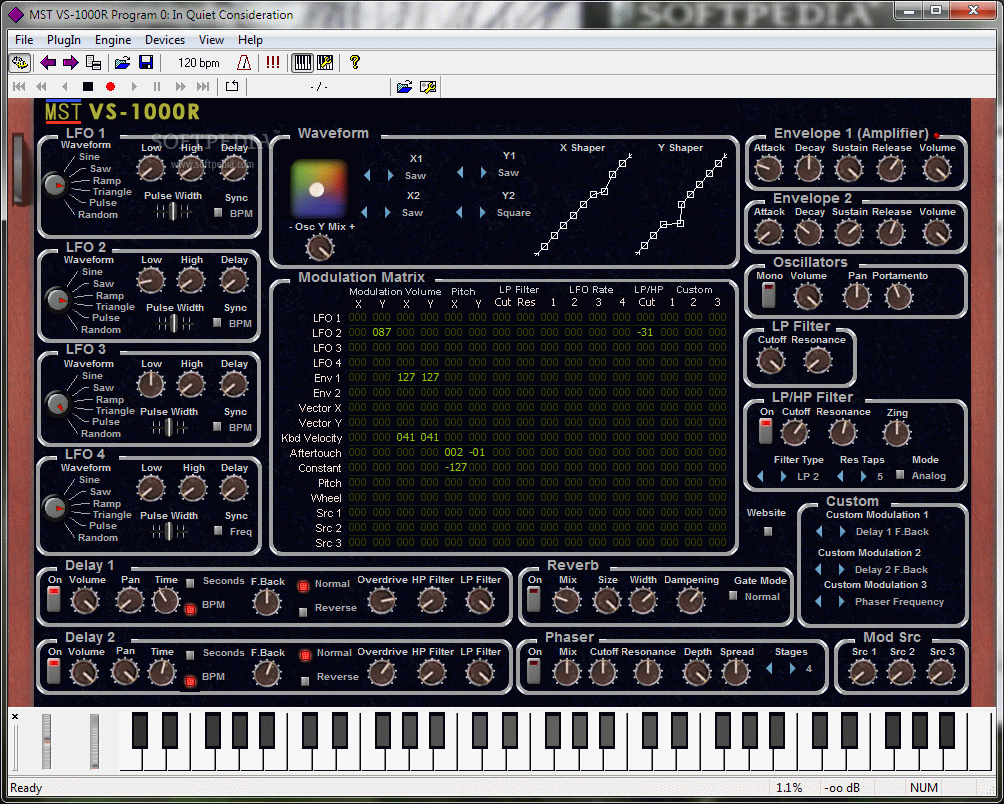Select Delay 1 Seconds time mode
The image size is (1004, 804).
point(190,583)
